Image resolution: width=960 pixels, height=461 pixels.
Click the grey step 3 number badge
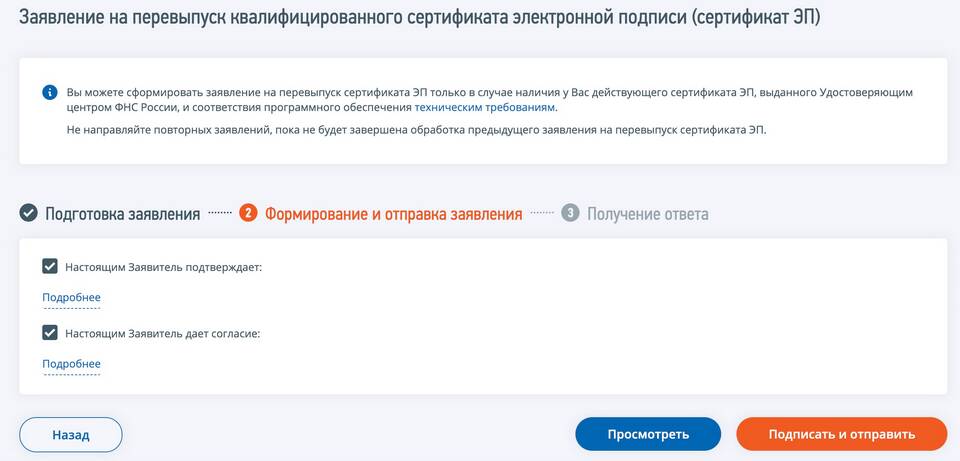tap(570, 213)
